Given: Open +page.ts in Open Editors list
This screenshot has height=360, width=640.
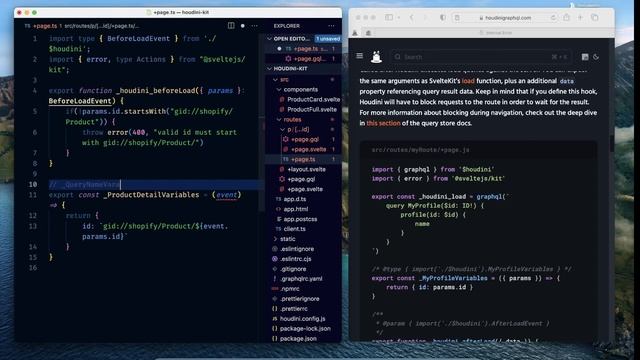Looking at the screenshot, I should coord(303,49).
